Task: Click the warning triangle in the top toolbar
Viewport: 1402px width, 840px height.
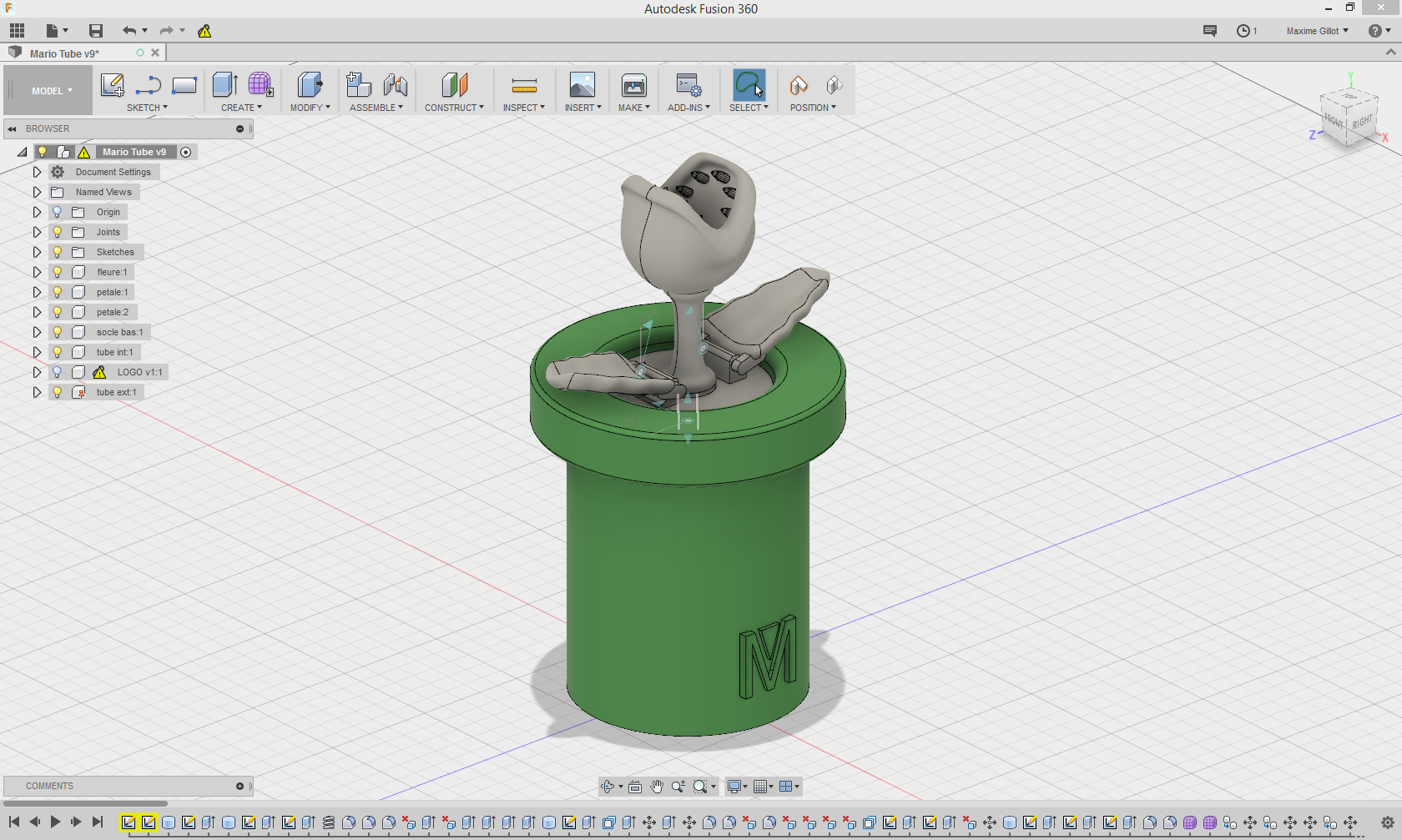Action: tap(204, 31)
